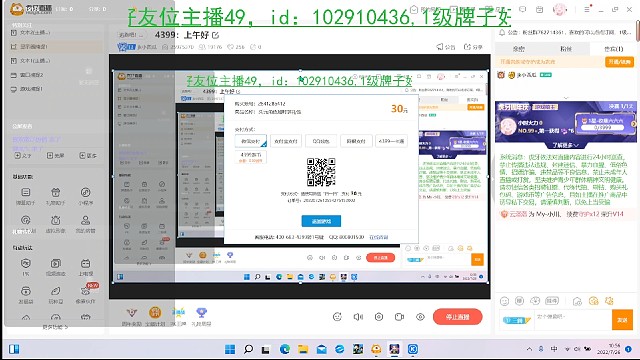Open taskbar Search
The width and height of the screenshot is (640, 360).
pyautogui.click(x=248, y=349)
